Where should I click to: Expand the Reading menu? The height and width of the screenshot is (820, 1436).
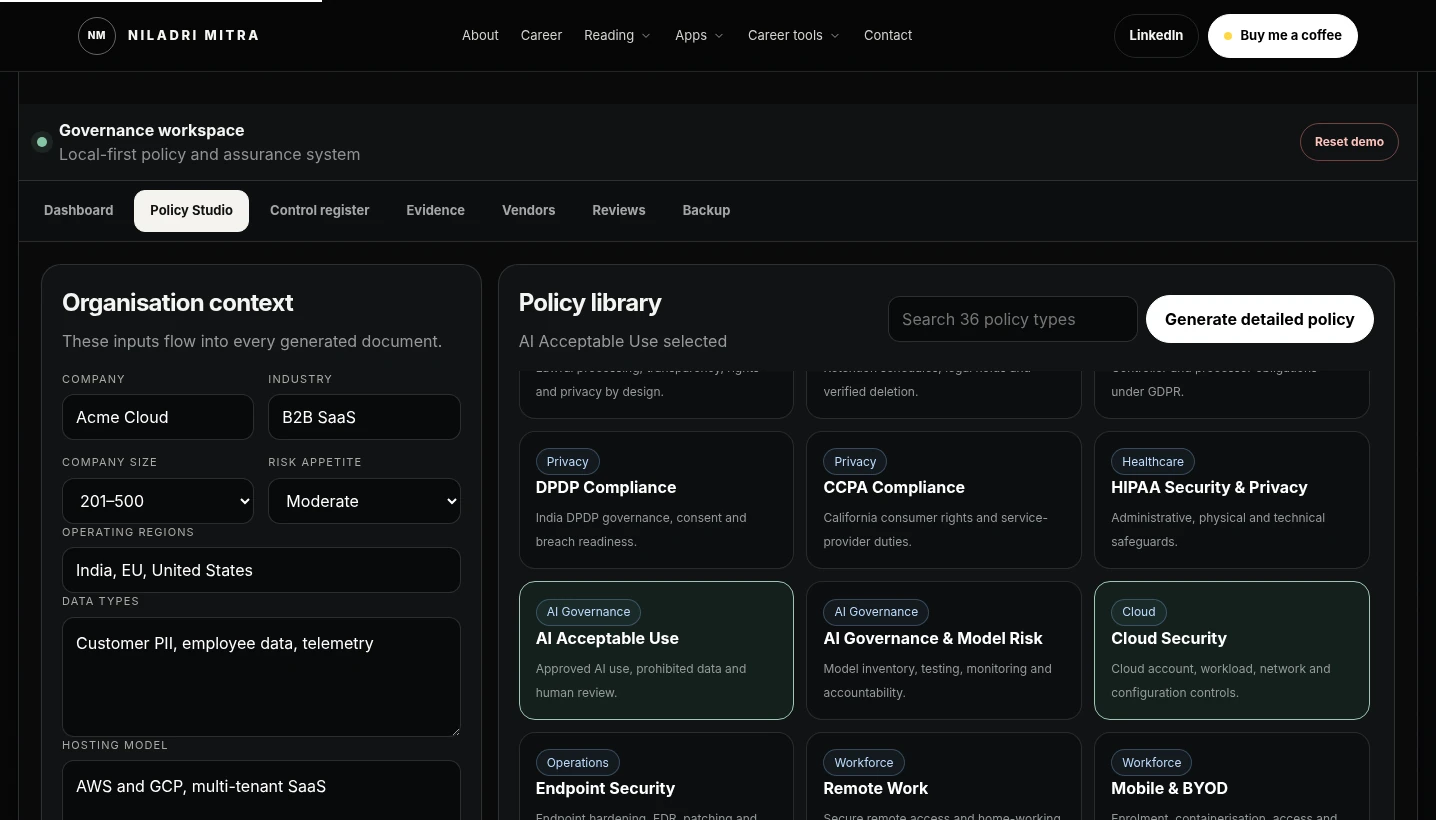tap(617, 35)
